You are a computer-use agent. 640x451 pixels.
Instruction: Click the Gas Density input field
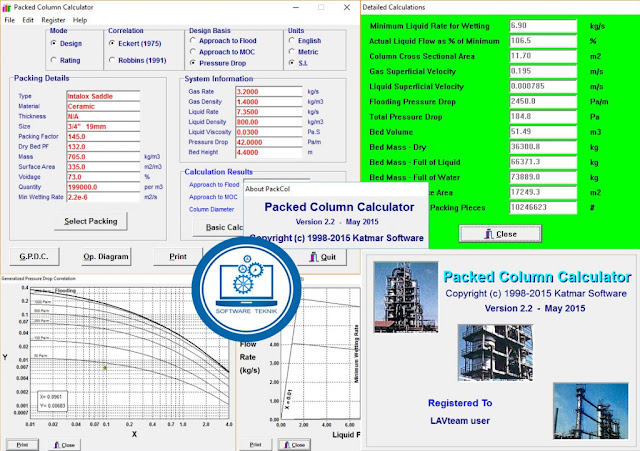click(x=269, y=102)
